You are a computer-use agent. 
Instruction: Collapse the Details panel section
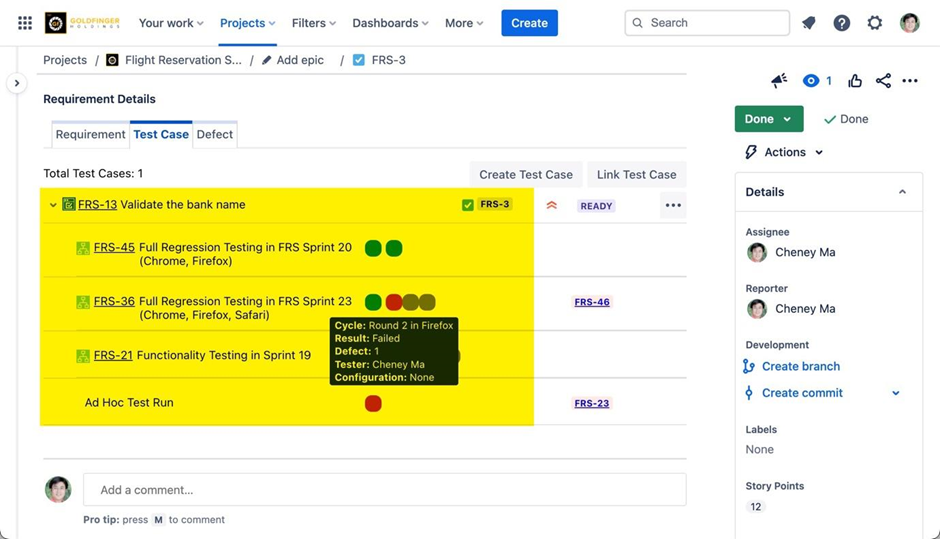tap(902, 192)
